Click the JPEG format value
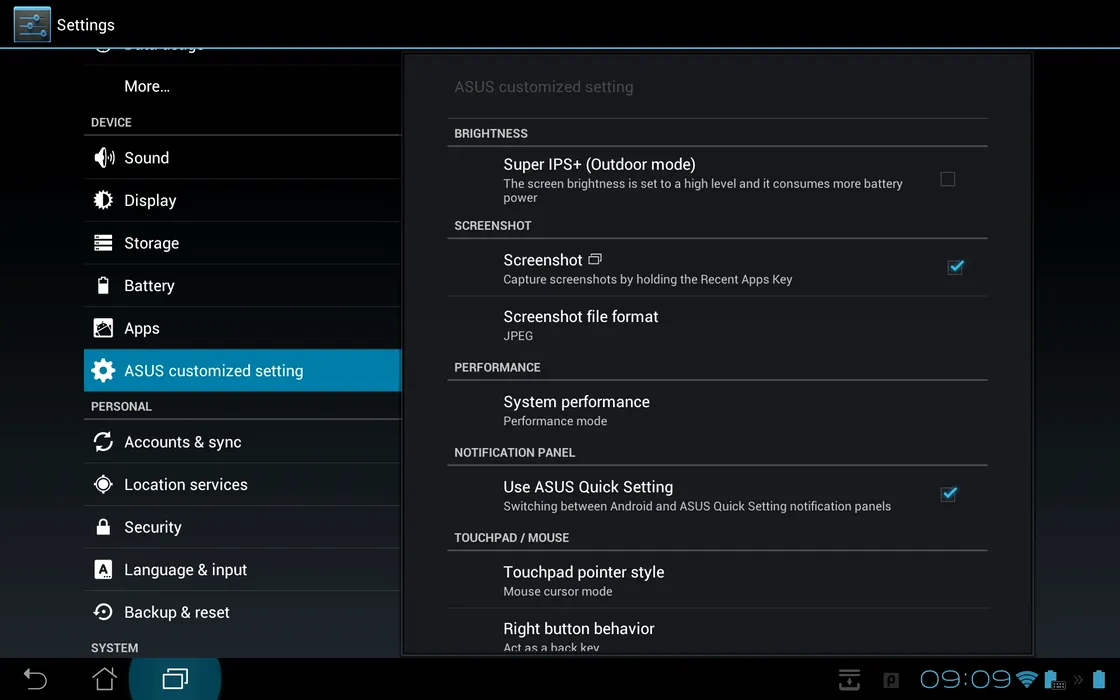The image size is (1120, 700). (x=518, y=336)
